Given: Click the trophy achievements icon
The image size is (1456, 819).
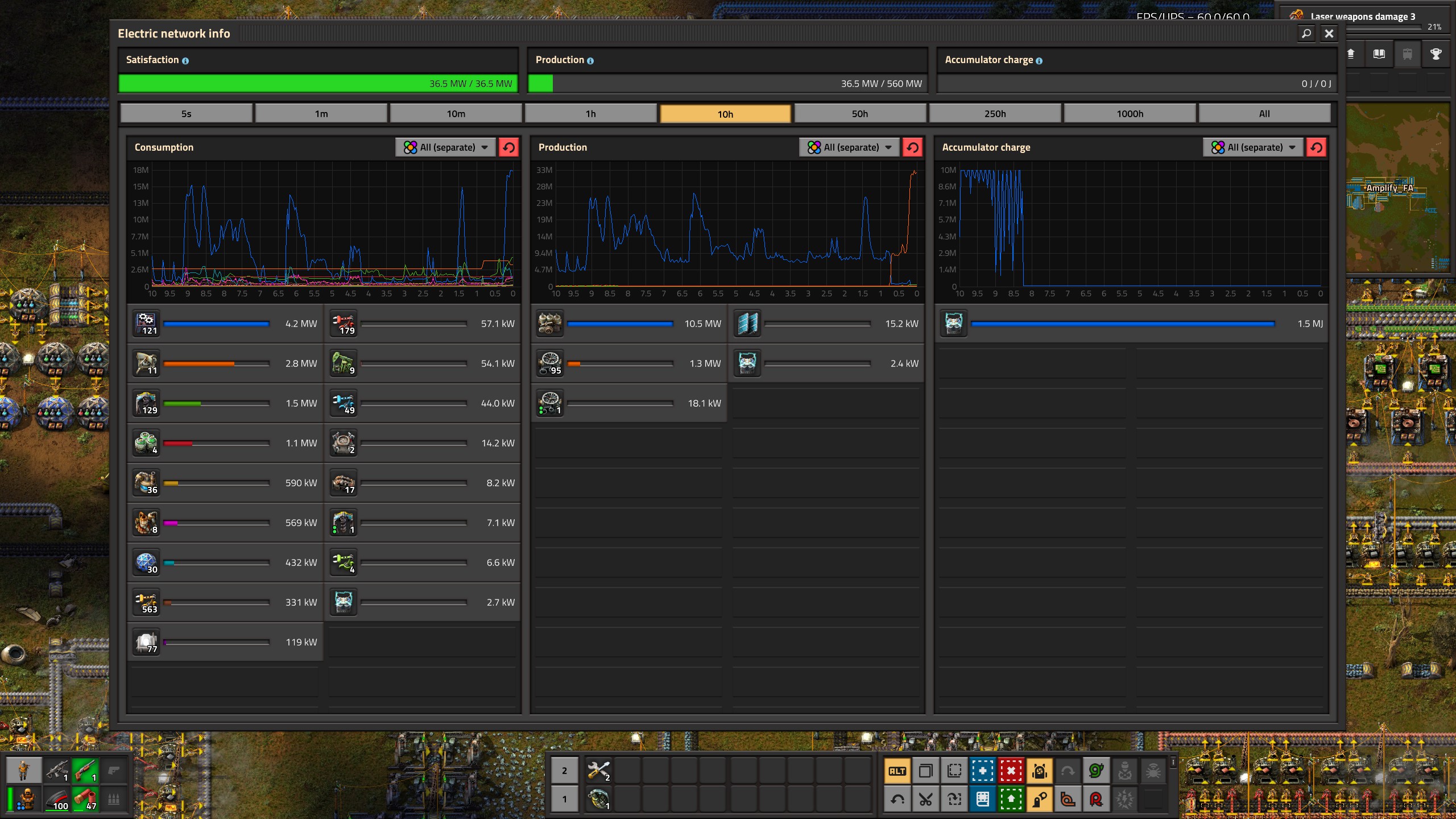Looking at the screenshot, I should [1436, 54].
